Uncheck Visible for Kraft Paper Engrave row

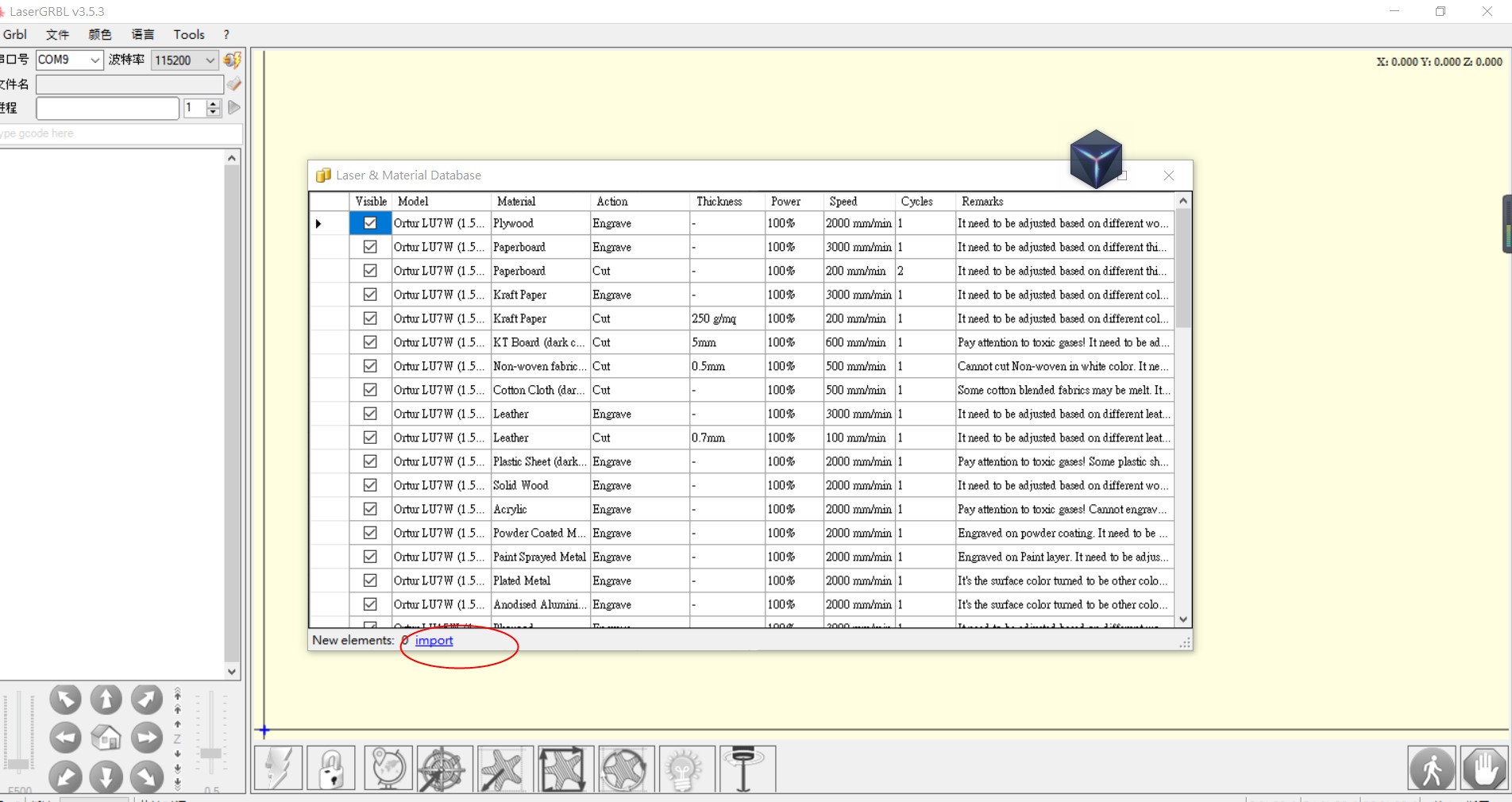(x=370, y=295)
